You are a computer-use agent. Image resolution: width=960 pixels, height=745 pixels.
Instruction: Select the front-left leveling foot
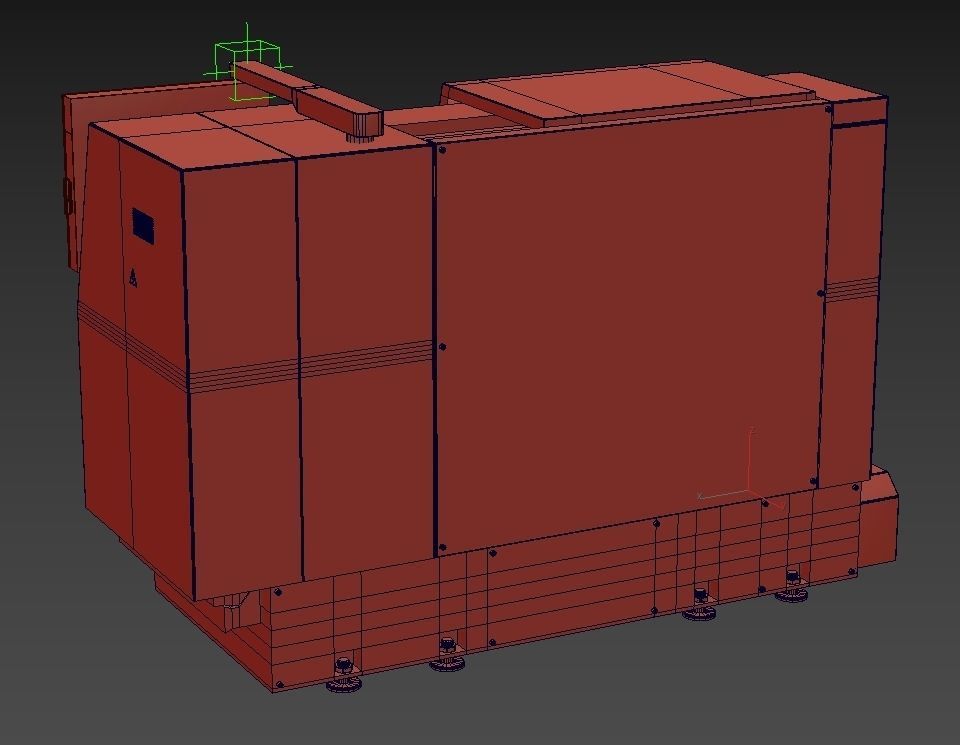pyautogui.click(x=343, y=675)
